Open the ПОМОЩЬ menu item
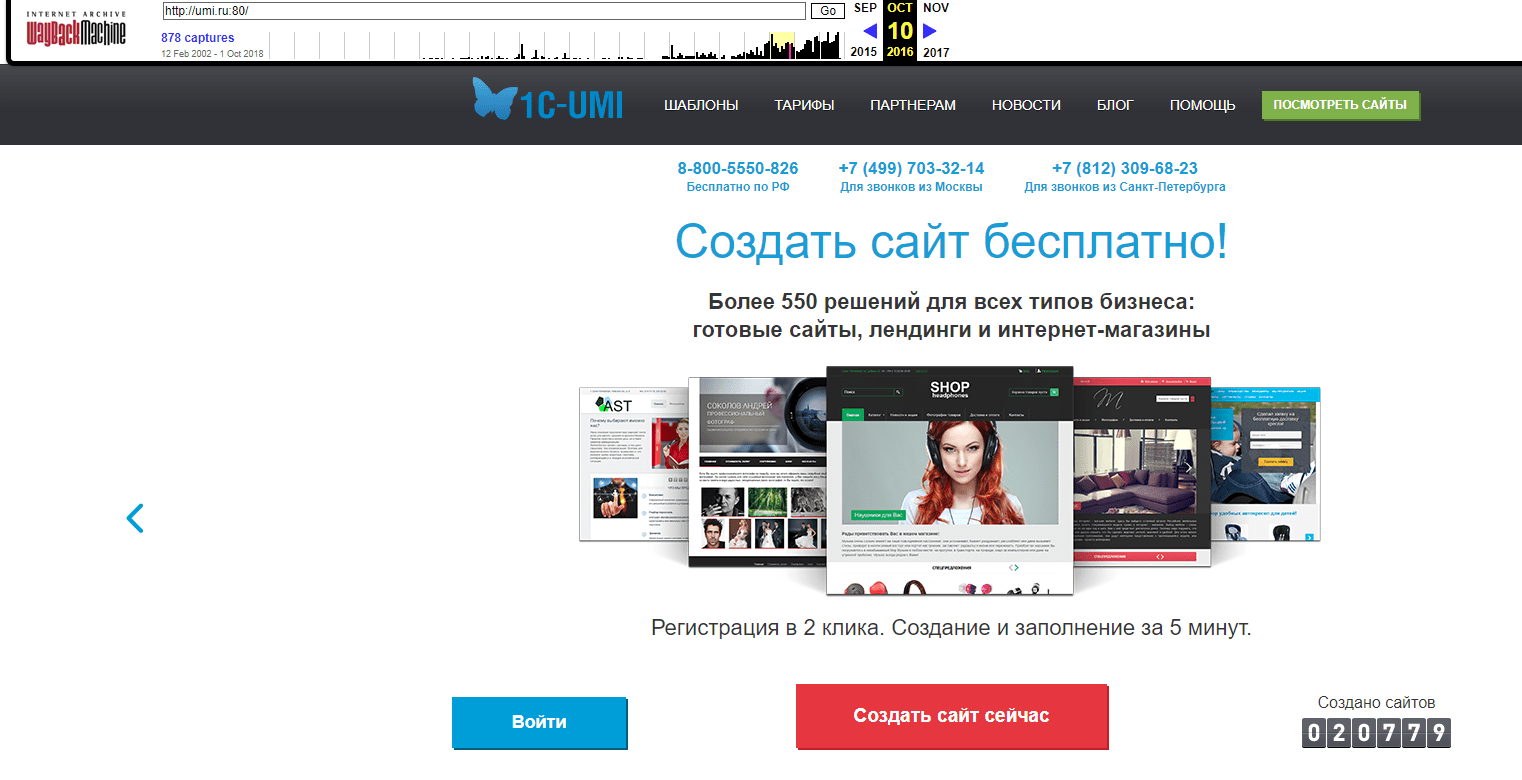 [x=1202, y=105]
